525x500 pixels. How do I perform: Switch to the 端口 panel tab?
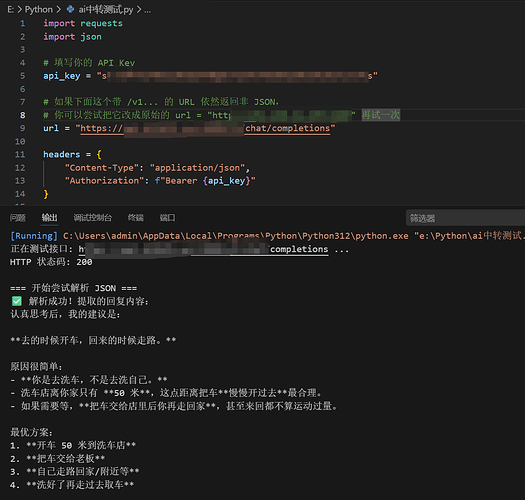tap(167, 218)
